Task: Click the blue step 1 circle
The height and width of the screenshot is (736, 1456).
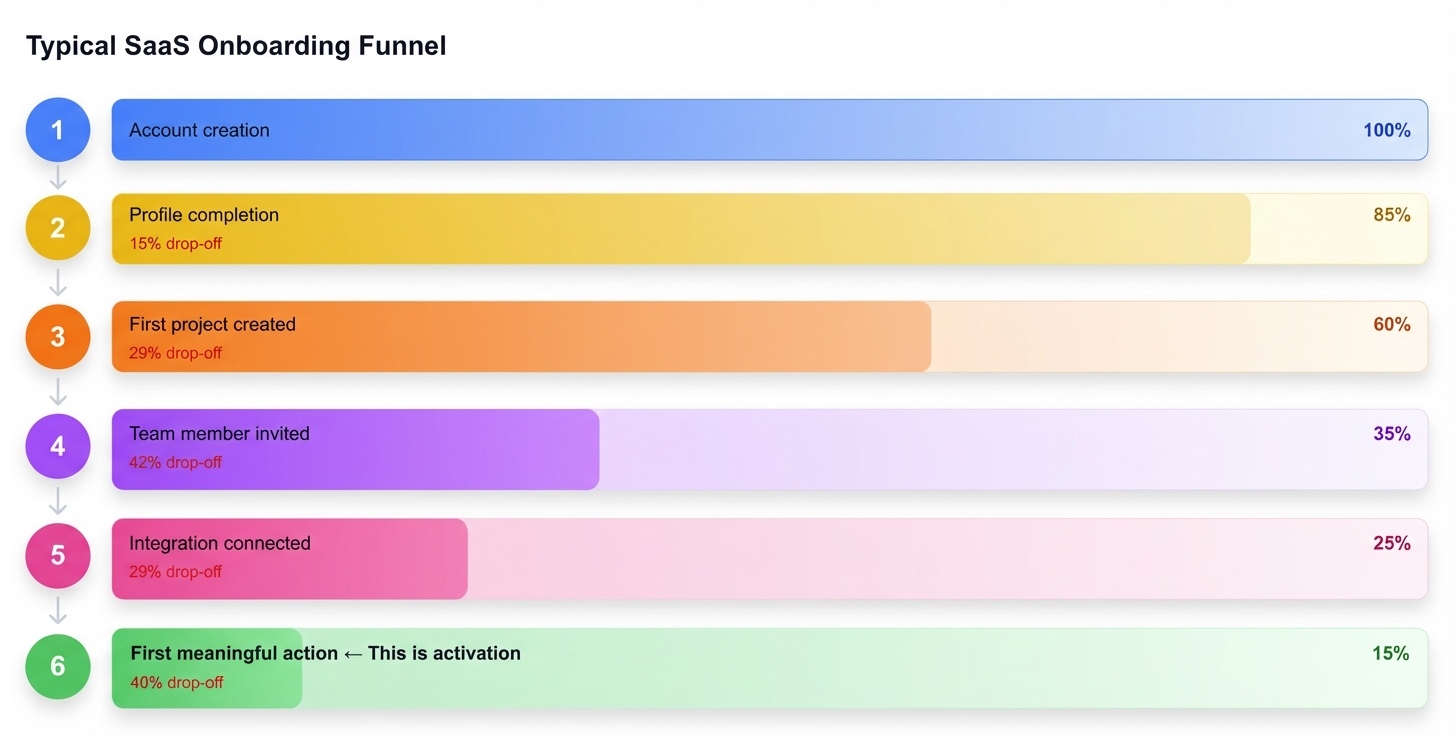Action: click(58, 130)
